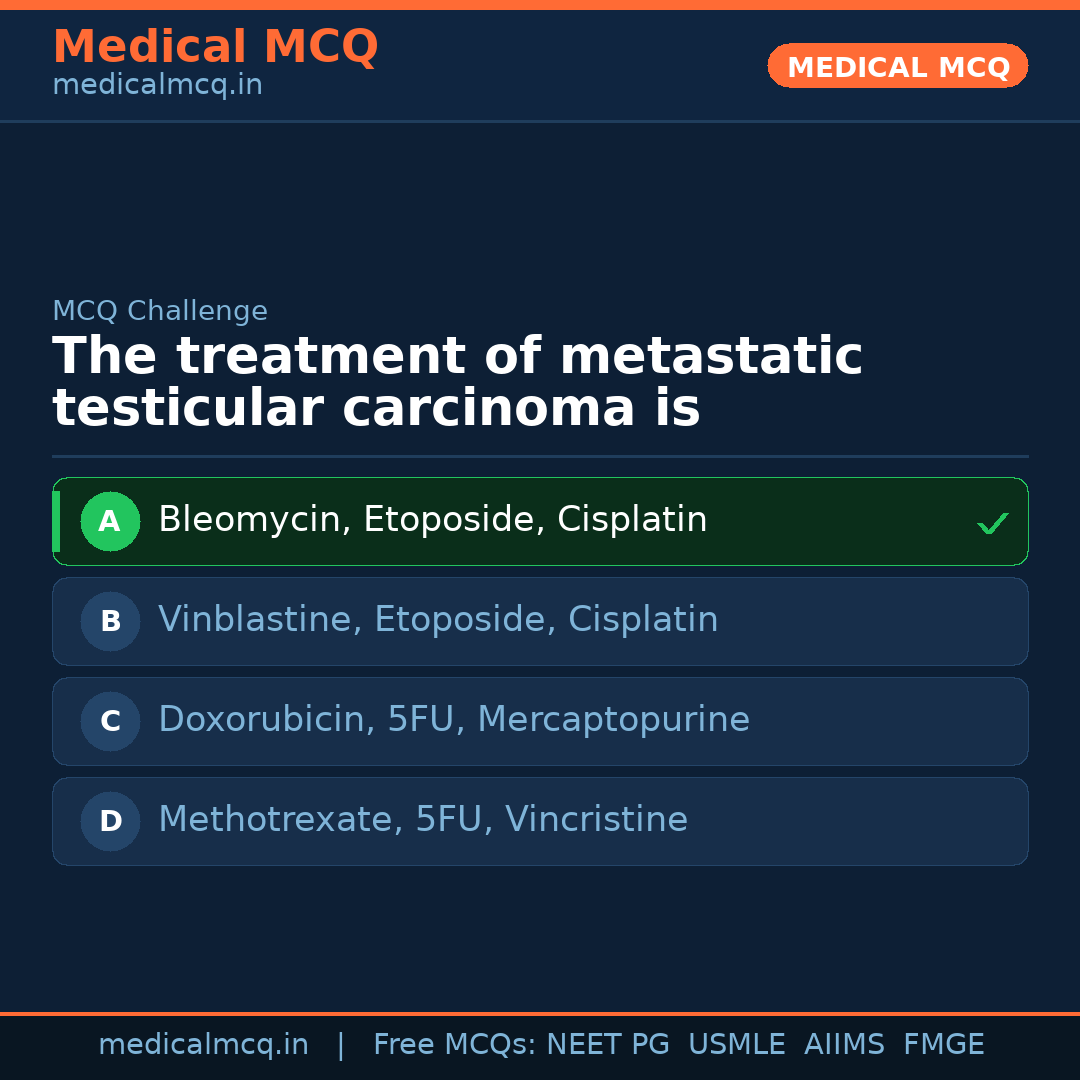Click the B letter circle badge

(x=110, y=621)
